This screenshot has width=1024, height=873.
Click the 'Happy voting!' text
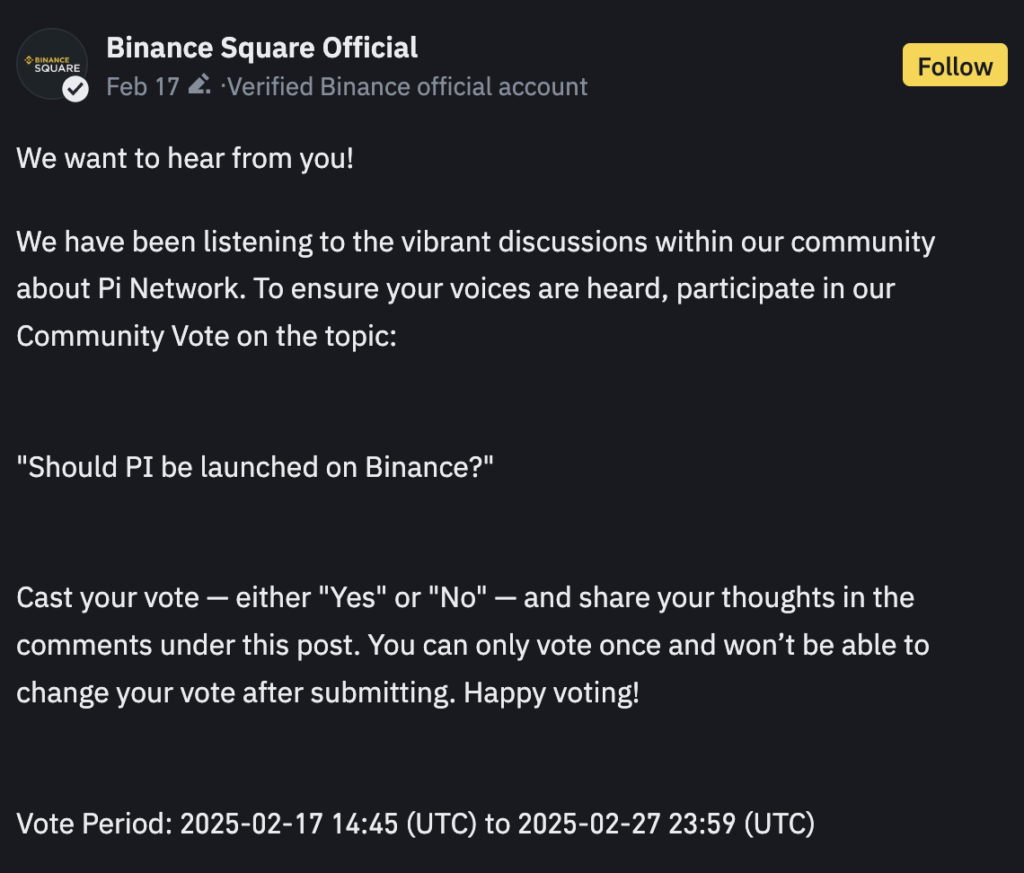[x=551, y=693]
